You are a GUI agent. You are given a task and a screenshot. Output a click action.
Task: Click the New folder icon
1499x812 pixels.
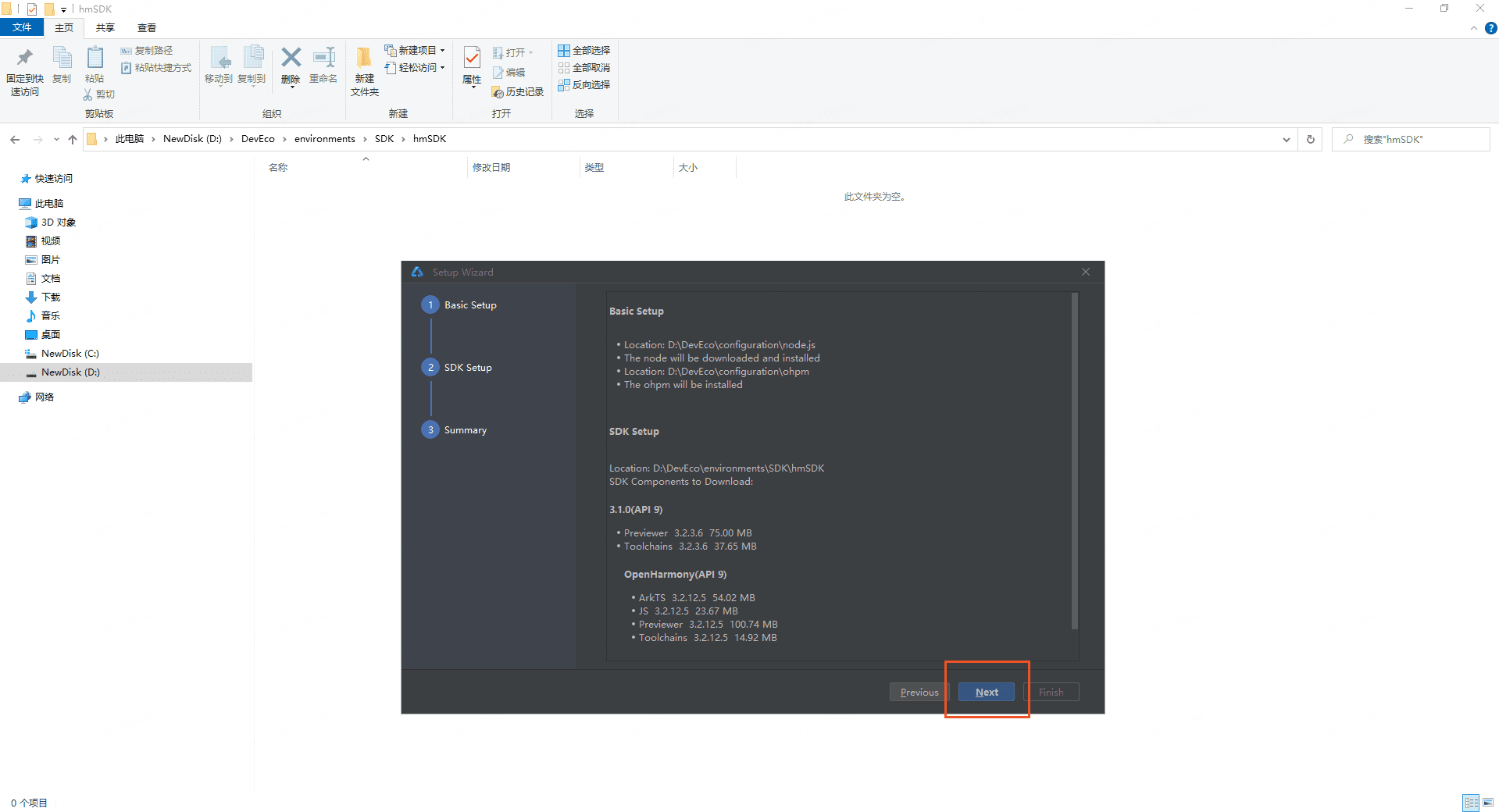click(x=364, y=59)
